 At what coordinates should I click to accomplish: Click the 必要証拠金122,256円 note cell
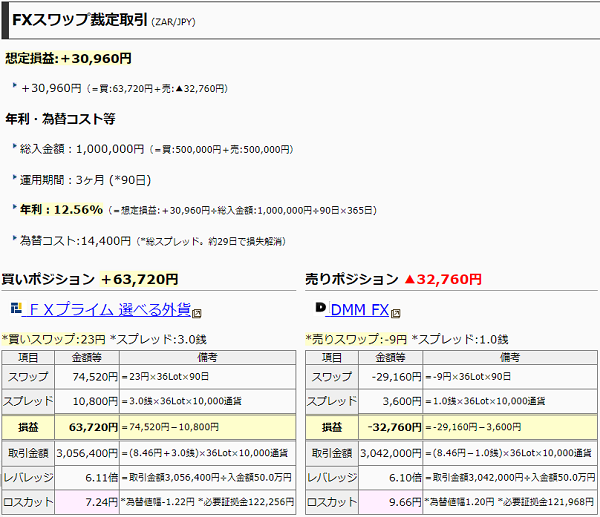207,502
